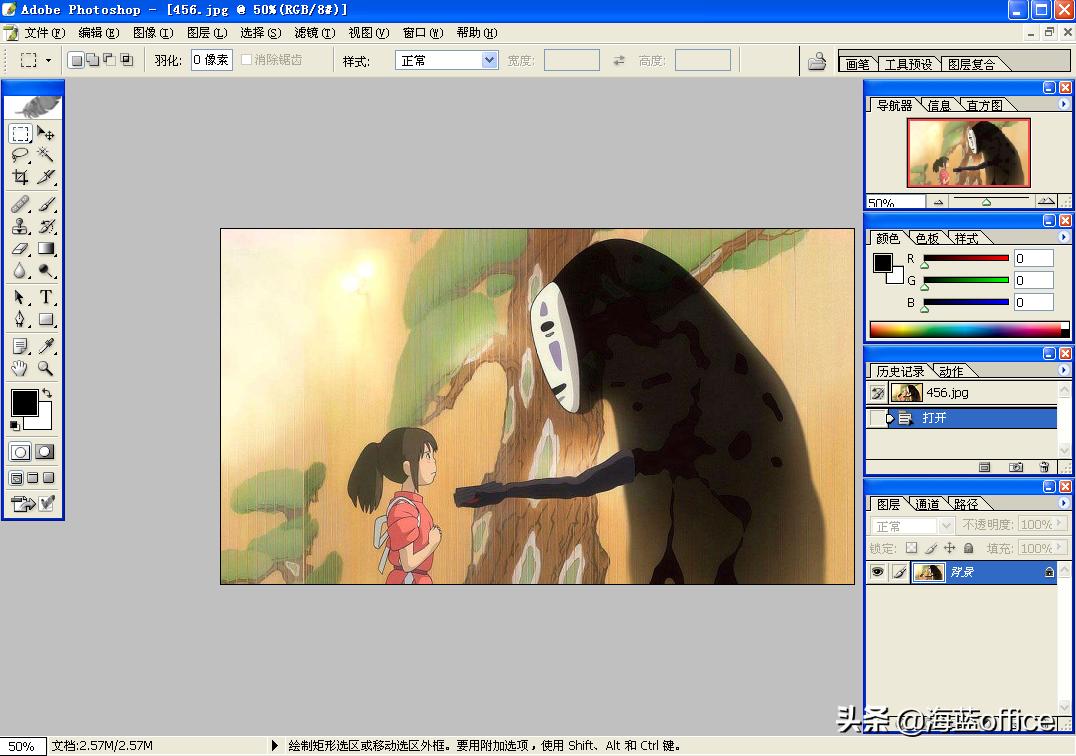Select the Type tool
The height and width of the screenshot is (756, 1076).
[x=47, y=297]
